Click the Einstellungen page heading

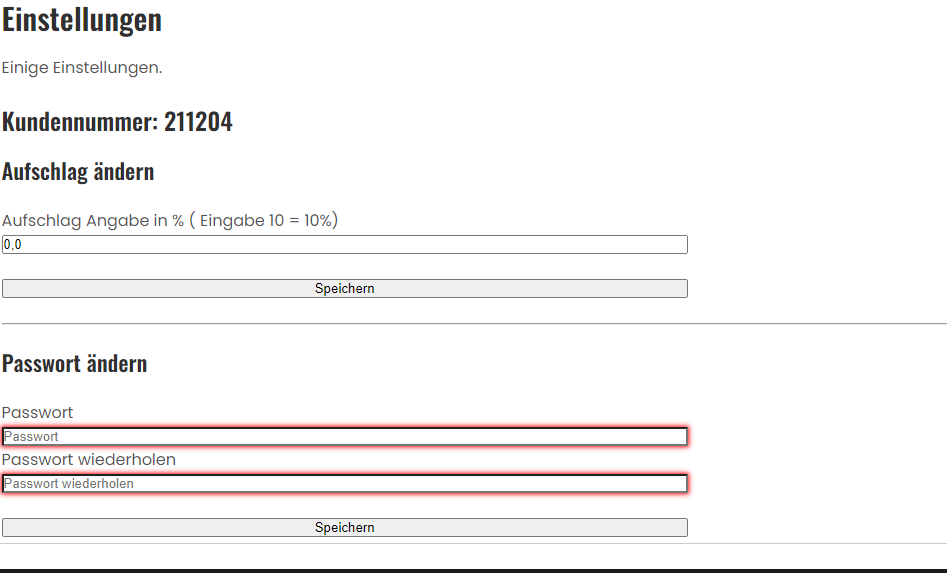click(x=81, y=19)
